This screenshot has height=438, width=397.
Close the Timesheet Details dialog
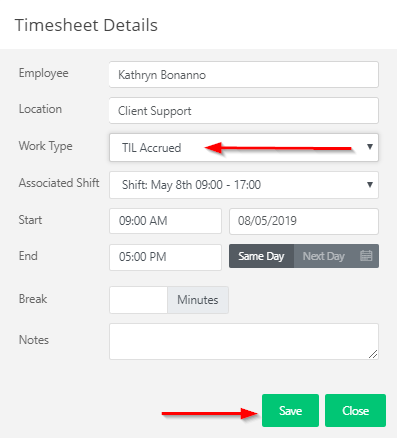click(x=355, y=410)
